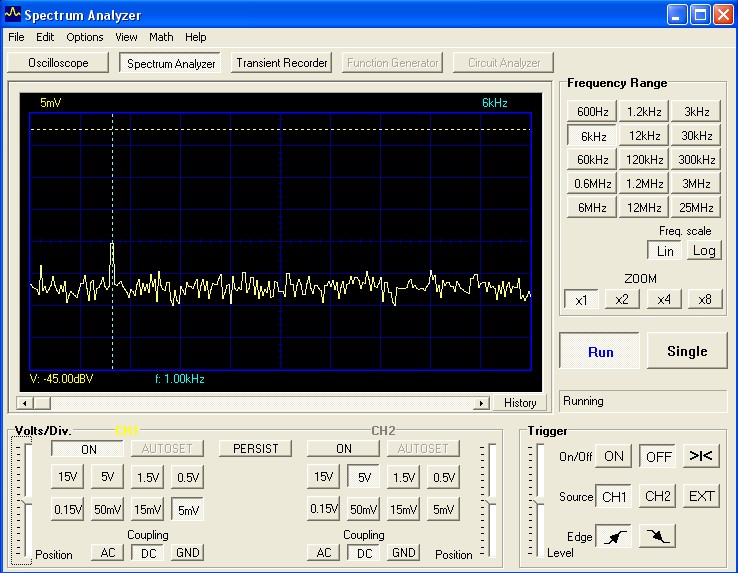
Task: Set trigger source to EXT
Action: tap(701, 496)
